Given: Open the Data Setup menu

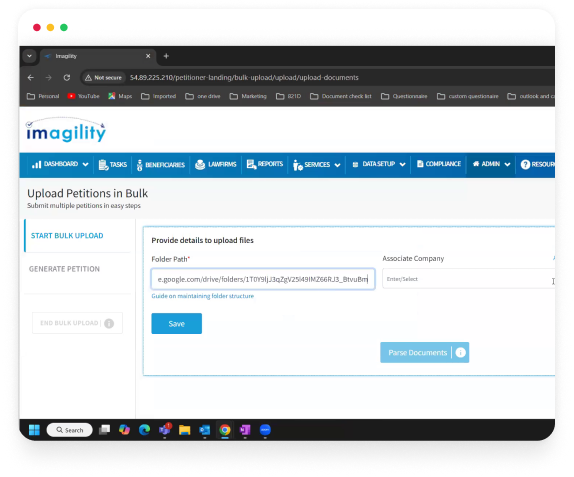Looking at the screenshot, I should click(x=379, y=164).
